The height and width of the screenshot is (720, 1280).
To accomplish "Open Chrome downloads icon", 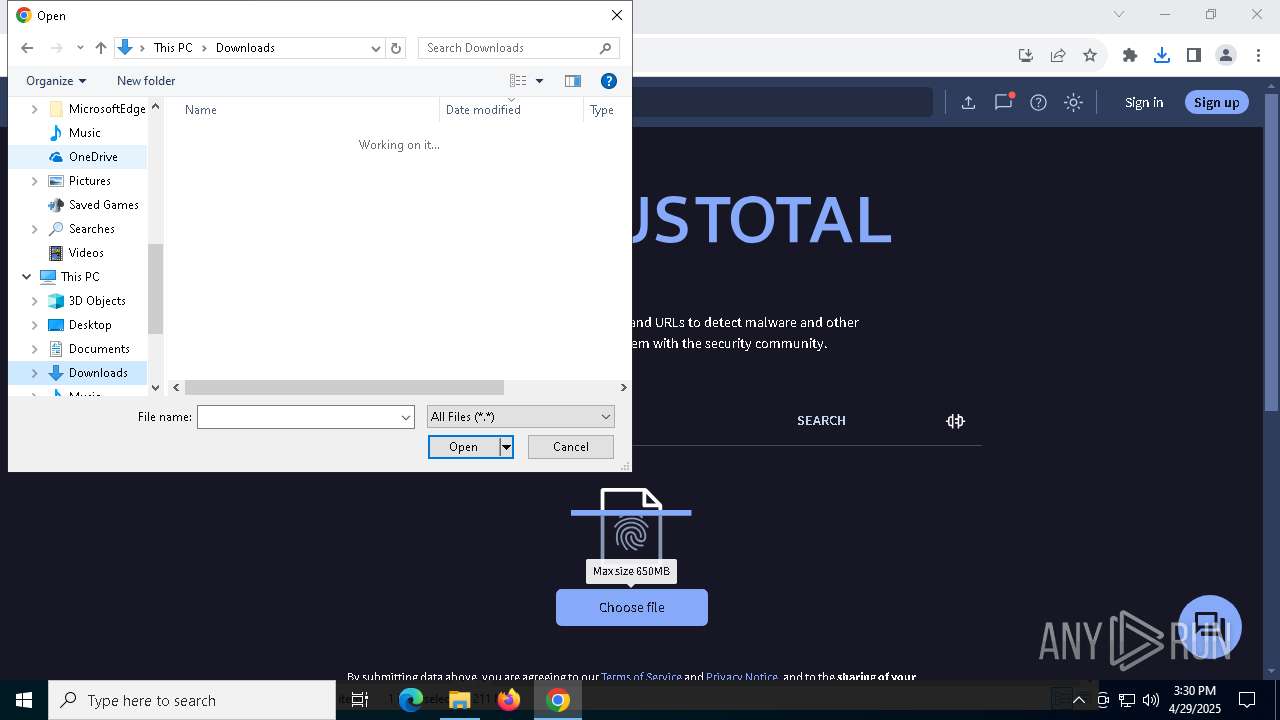I will (x=1162, y=55).
